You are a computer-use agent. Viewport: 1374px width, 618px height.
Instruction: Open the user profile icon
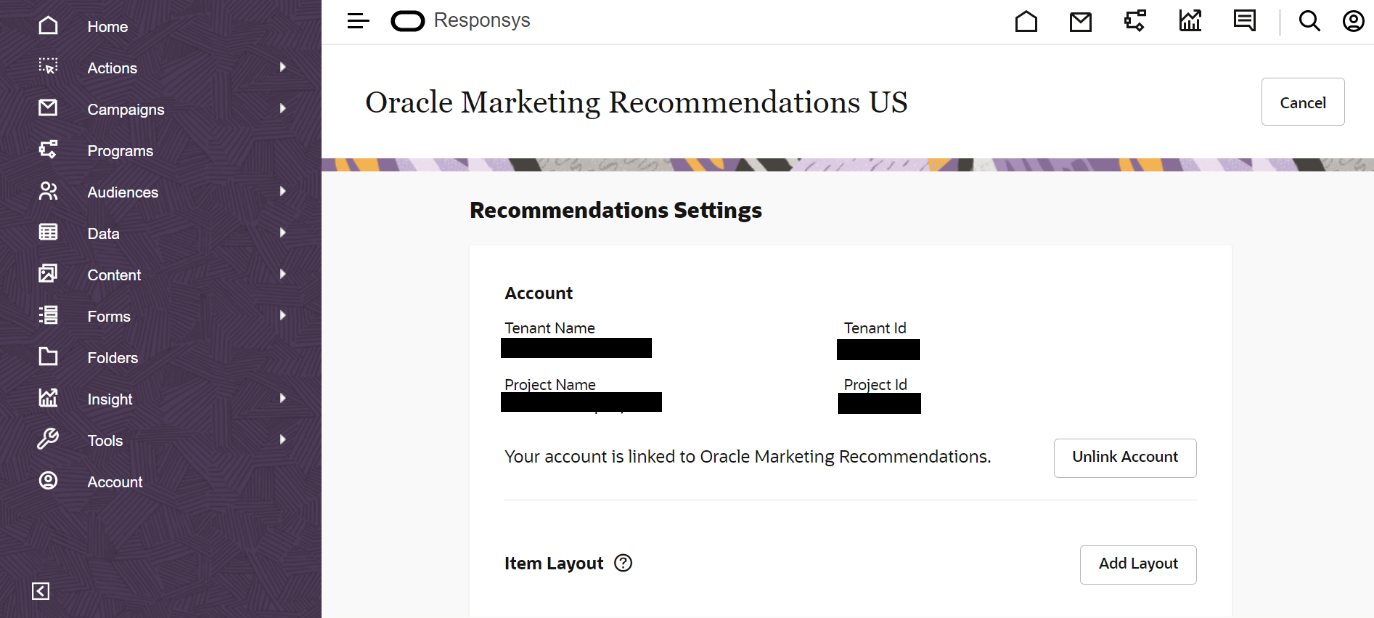pos(1353,21)
